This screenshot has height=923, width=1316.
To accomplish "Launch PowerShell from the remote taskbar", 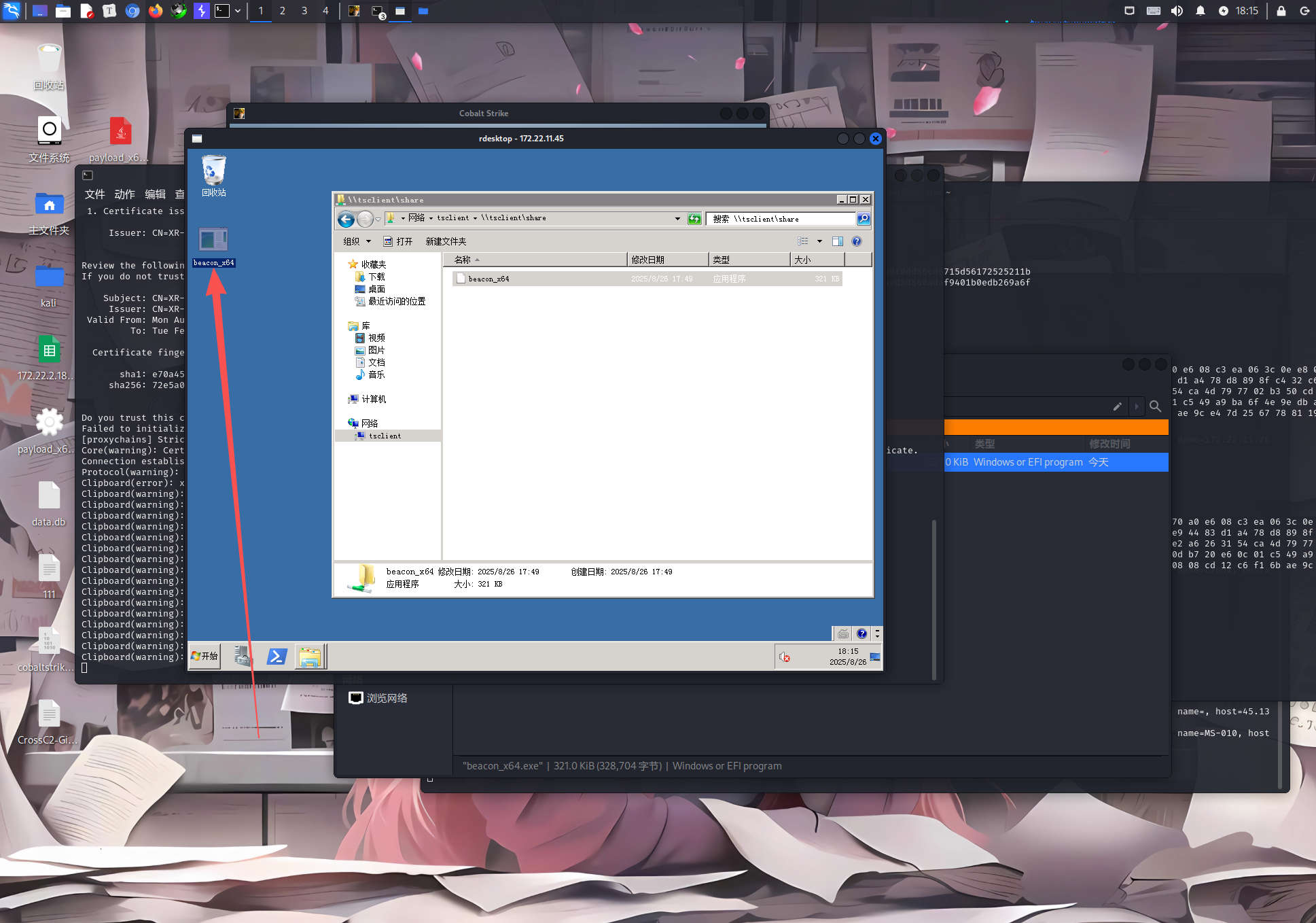I will coord(277,657).
